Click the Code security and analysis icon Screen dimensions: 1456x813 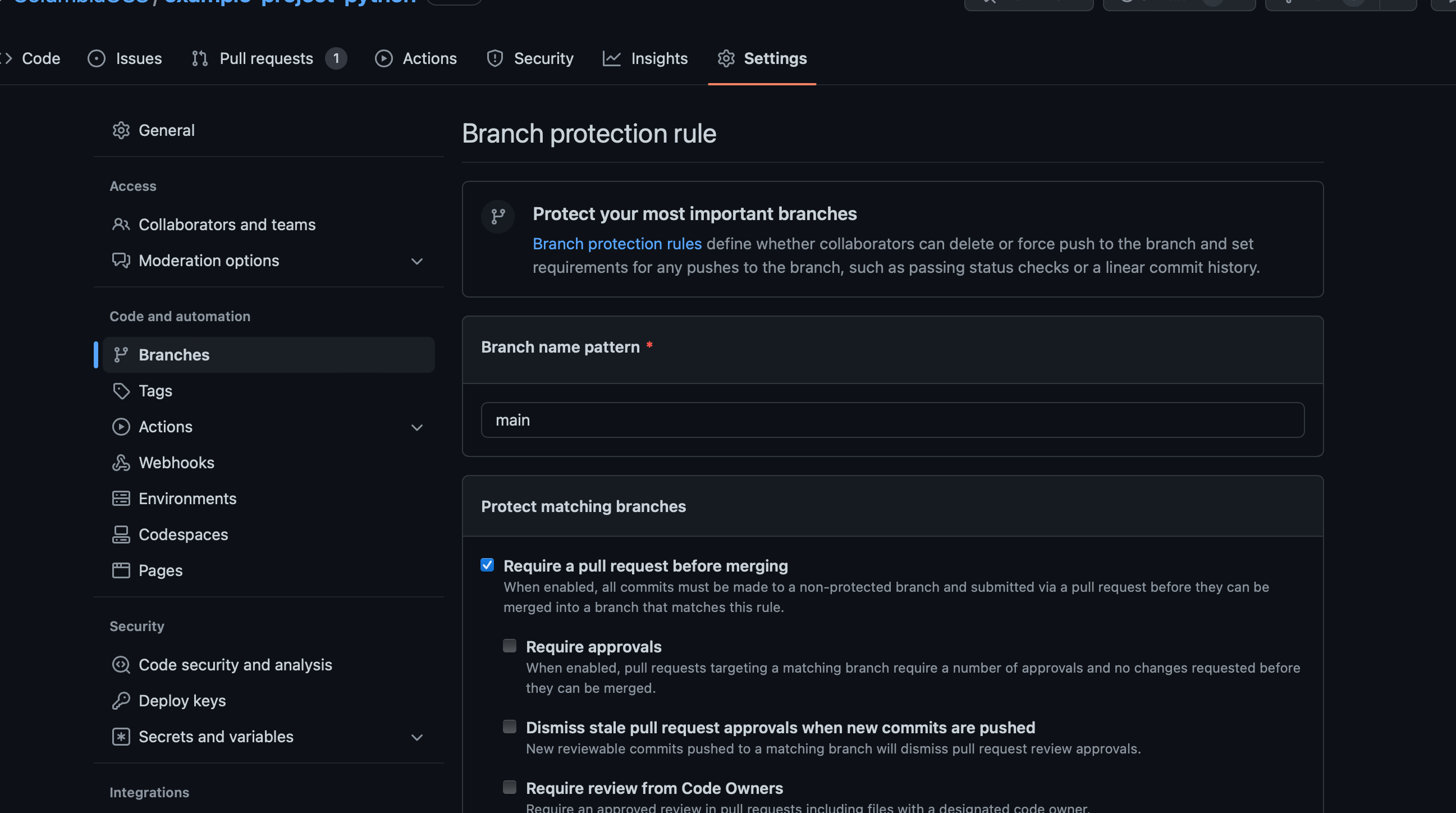tap(121, 664)
